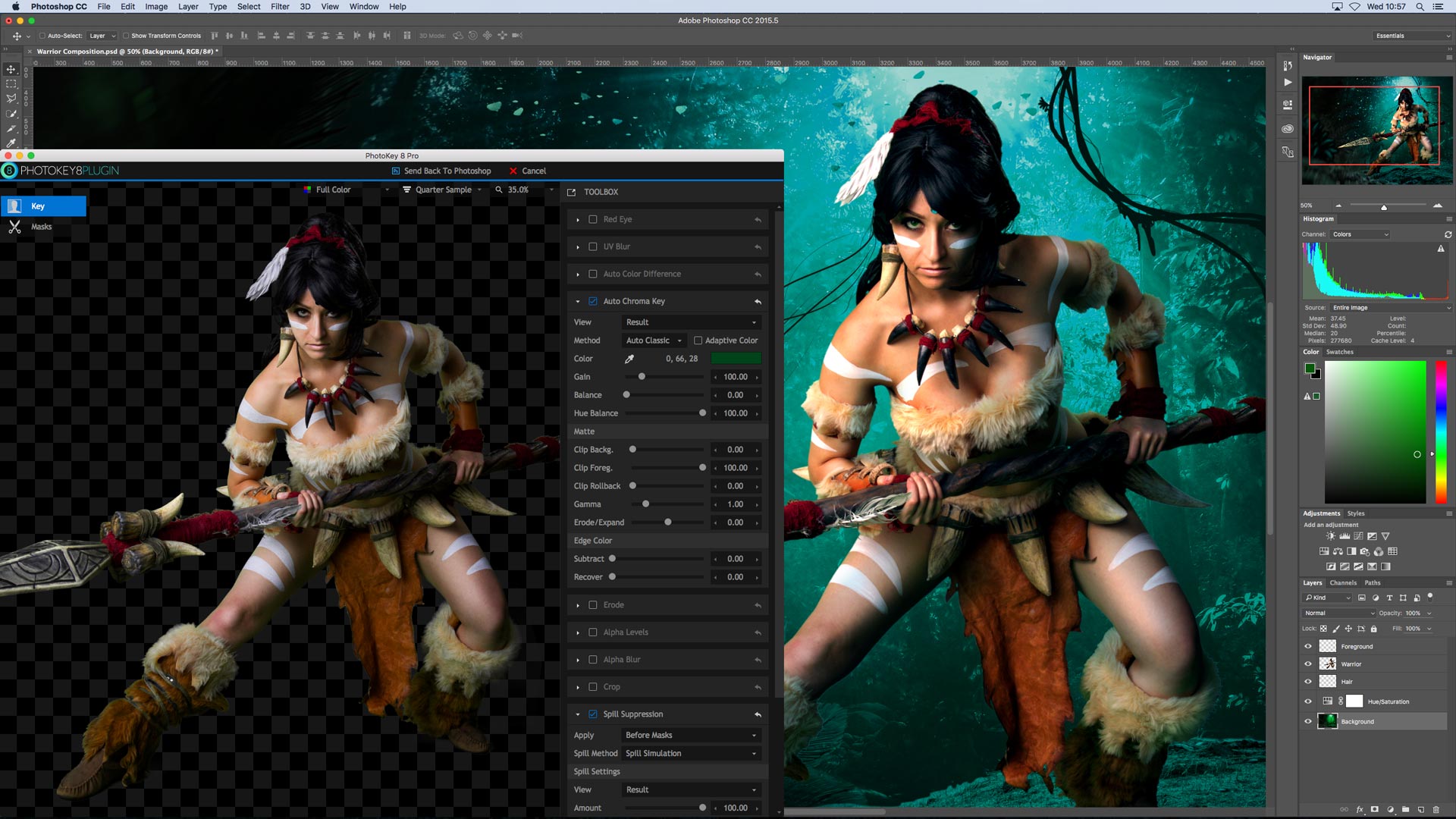The height and width of the screenshot is (819, 1456).
Task: Open the Auto Chroma Key View dropdown
Action: tap(691, 322)
